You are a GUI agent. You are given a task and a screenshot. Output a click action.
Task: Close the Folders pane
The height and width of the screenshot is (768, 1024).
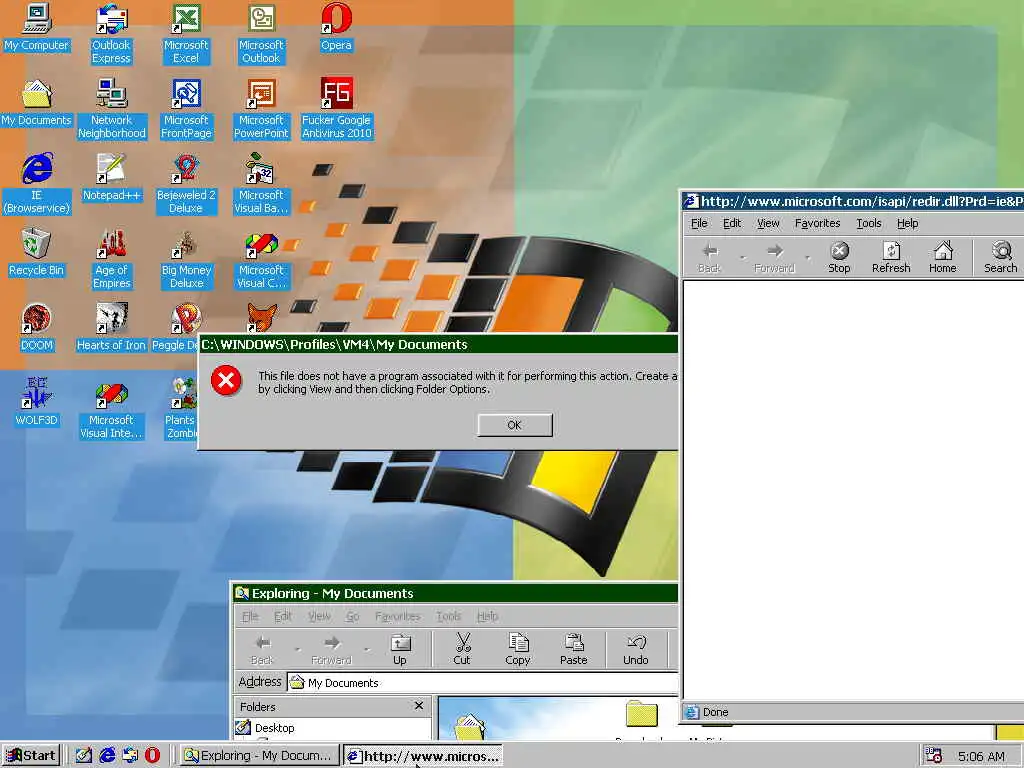(419, 706)
